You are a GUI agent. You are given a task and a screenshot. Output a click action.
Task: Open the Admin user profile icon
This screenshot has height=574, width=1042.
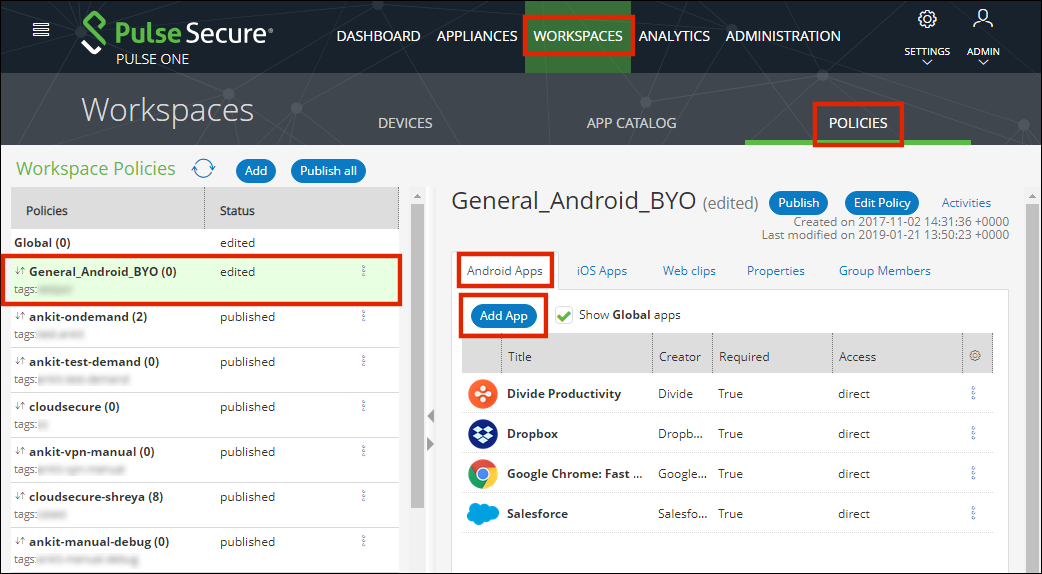(x=982, y=19)
